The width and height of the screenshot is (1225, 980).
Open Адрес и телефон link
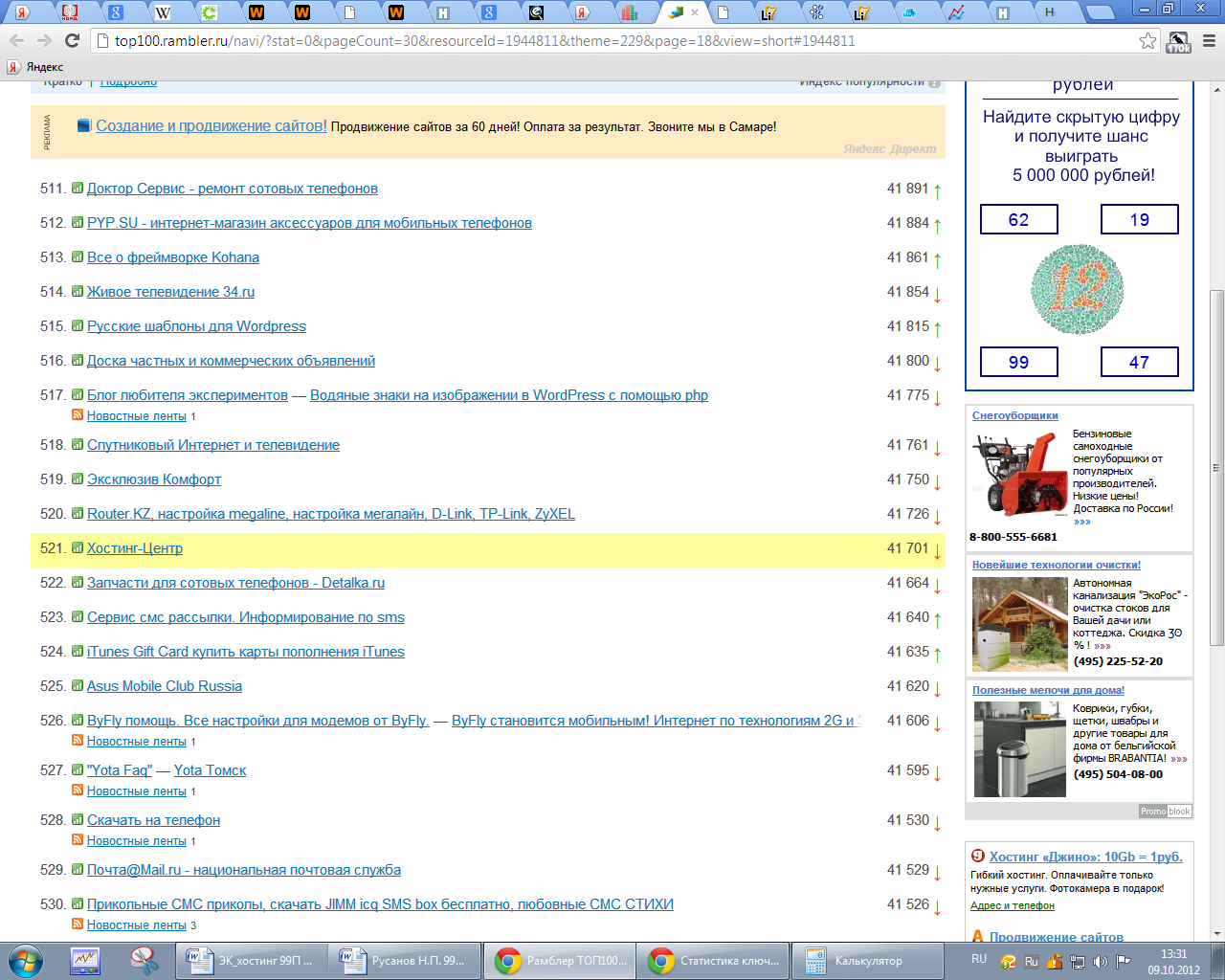(1013, 905)
